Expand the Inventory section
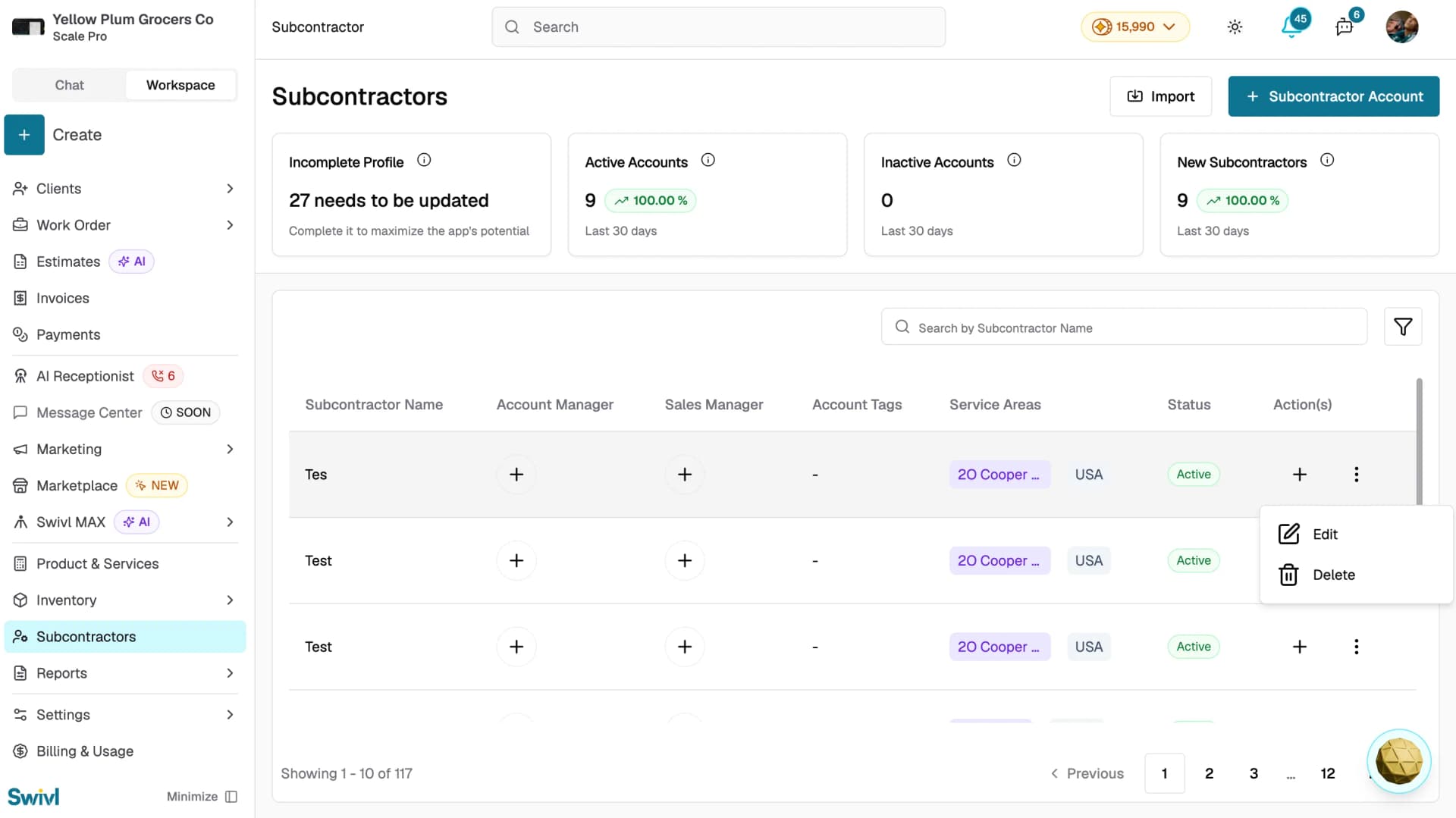This screenshot has width=1456, height=818. 124,600
